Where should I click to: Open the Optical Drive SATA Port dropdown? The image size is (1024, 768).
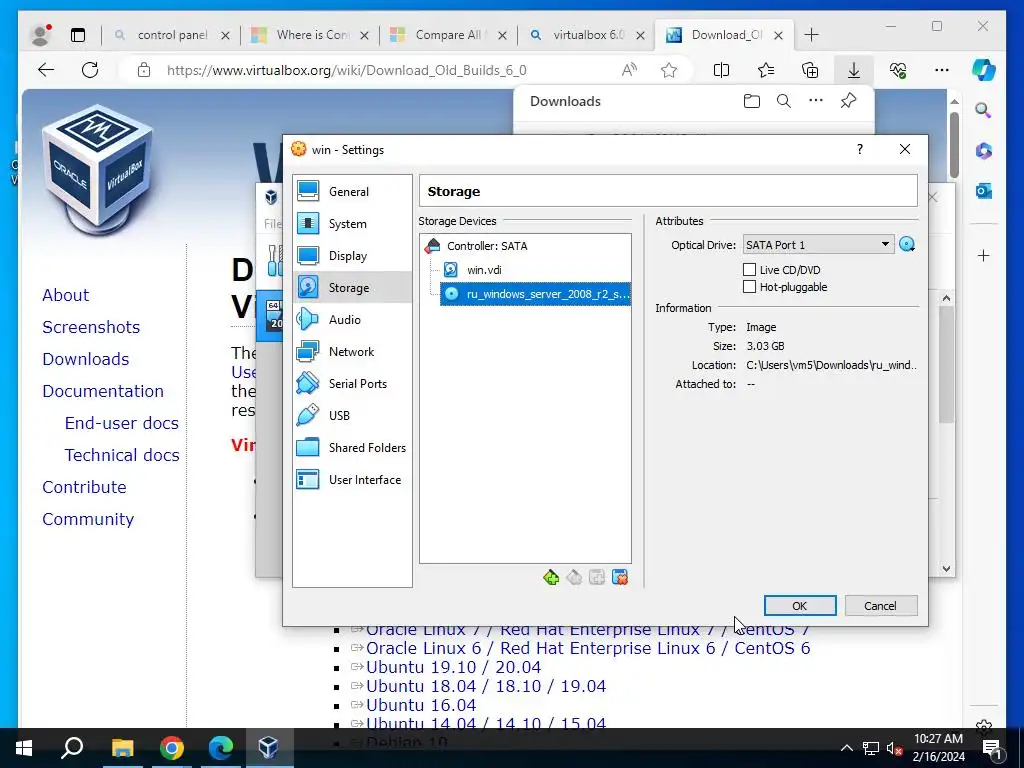(x=818, y=245)
